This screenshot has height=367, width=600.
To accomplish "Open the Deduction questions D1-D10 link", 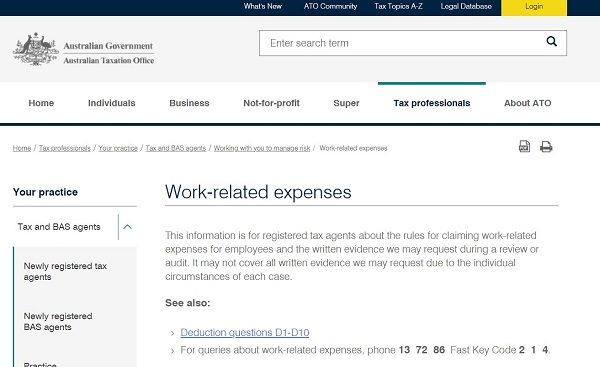I will coord(245,333).
